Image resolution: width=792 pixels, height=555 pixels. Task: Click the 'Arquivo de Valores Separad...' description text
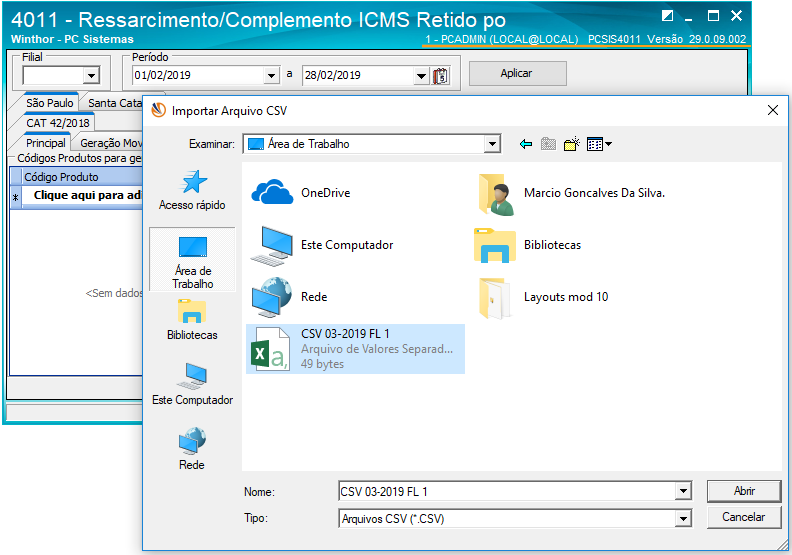[x=377, y=349]
